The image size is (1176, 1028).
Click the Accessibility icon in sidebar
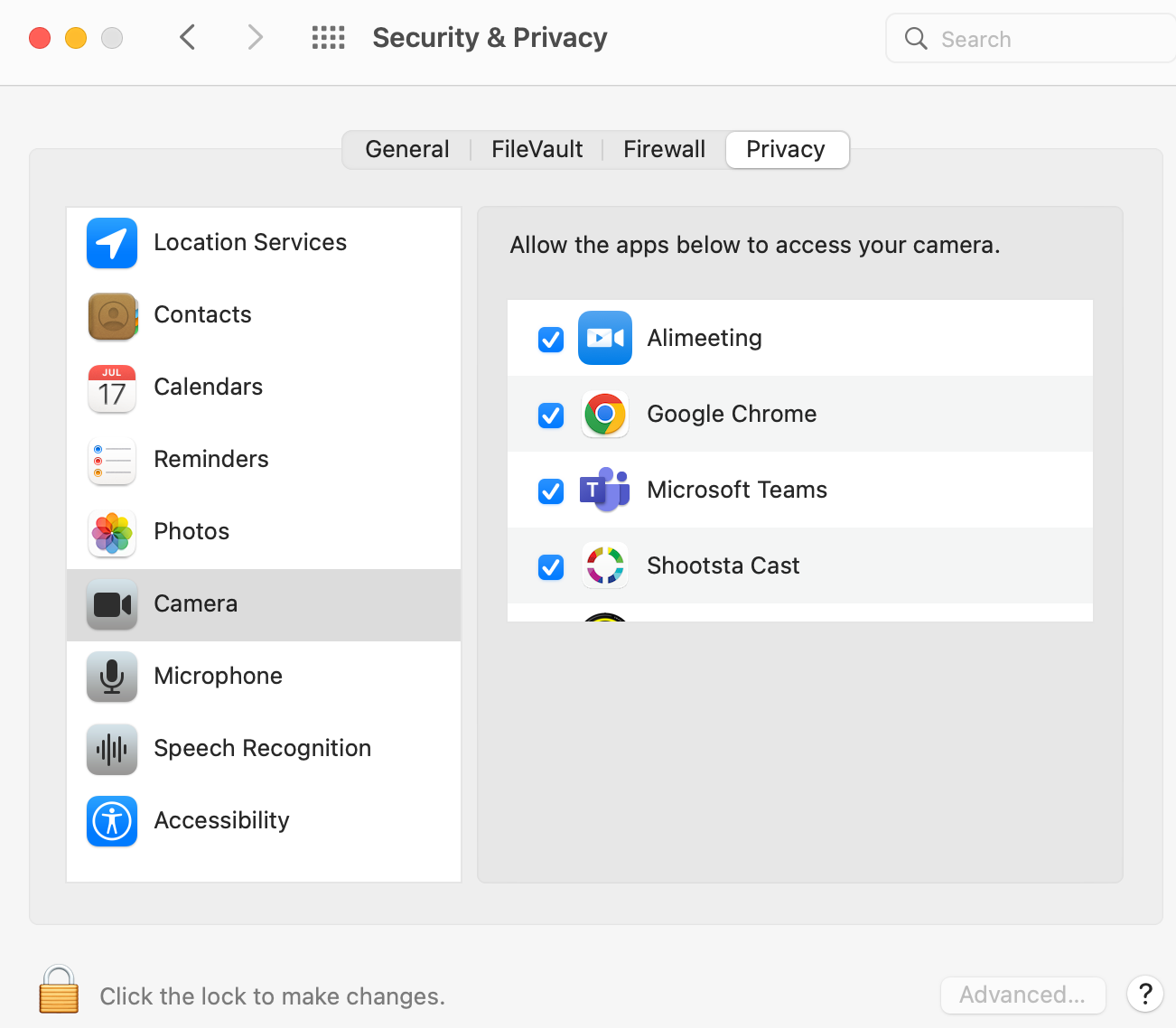(112, 821)
